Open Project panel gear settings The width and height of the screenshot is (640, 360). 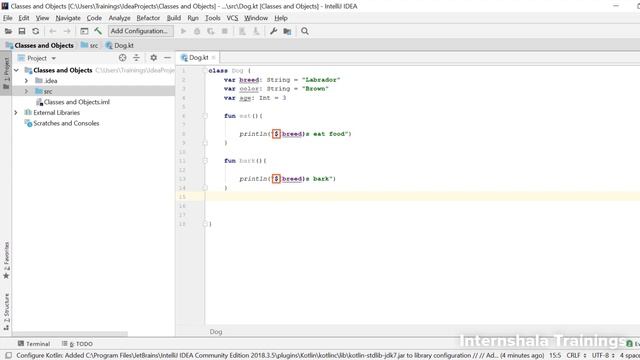pos(153,58)
